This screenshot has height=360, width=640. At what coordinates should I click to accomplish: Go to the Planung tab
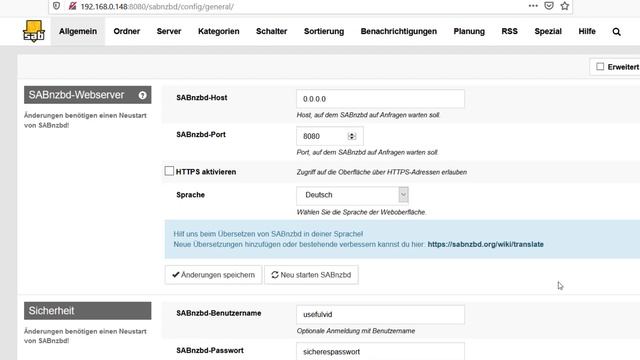[x=469, y=31]
